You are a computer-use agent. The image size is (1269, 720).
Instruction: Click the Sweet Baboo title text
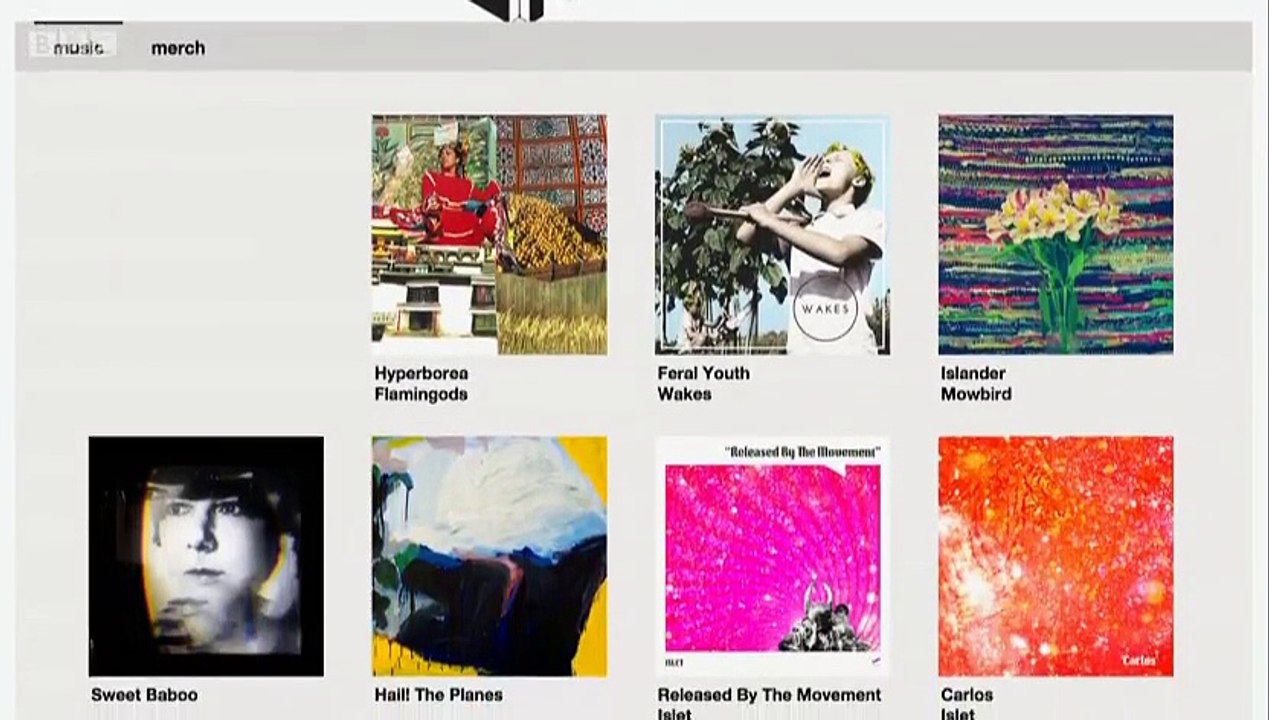point(144,695)
